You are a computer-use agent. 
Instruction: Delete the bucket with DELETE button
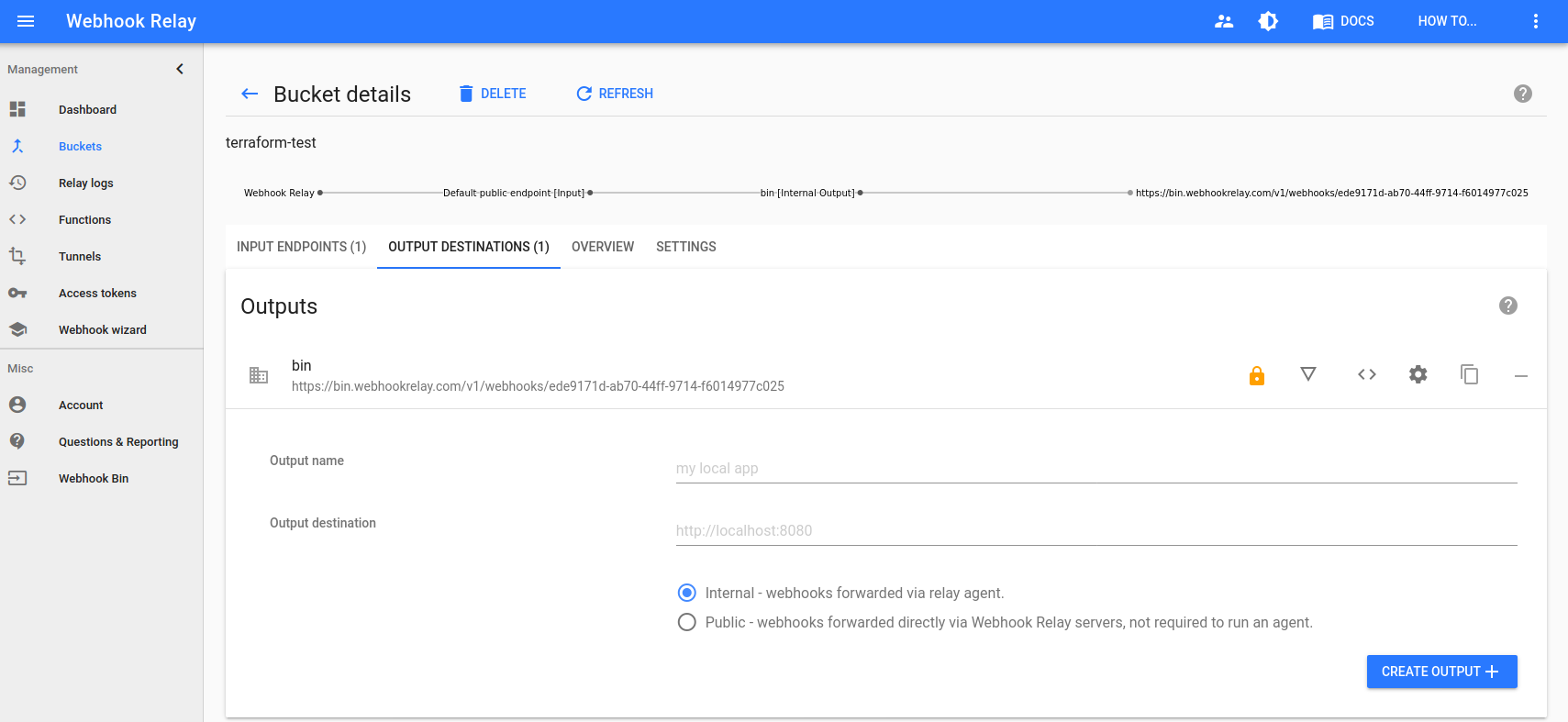point(493,94)
